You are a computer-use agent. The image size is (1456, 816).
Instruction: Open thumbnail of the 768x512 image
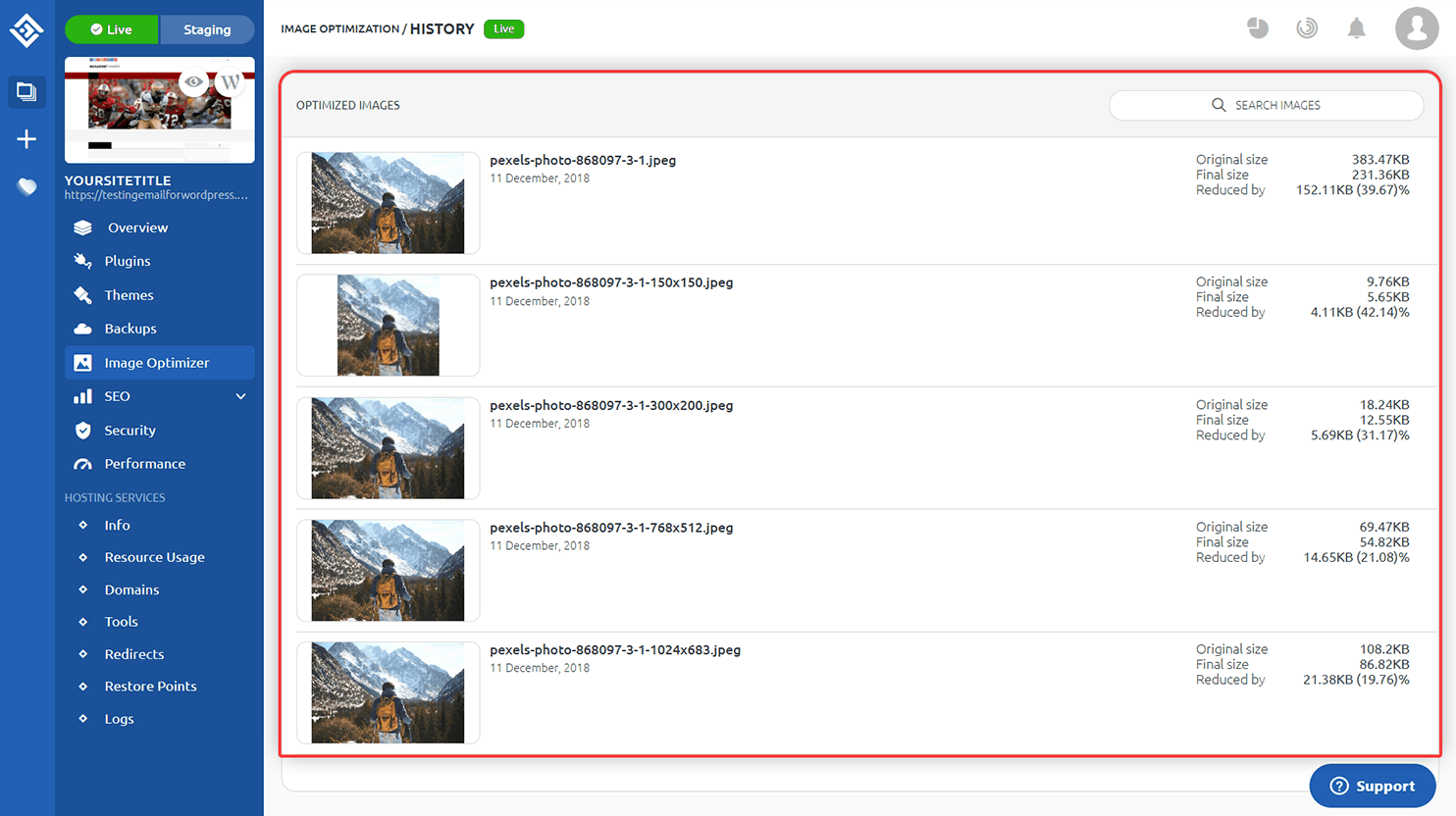389,571
